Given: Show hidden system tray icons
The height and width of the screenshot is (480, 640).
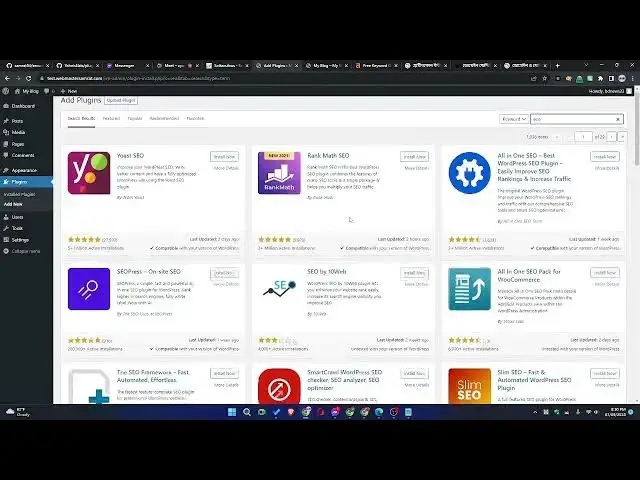Looking at the screenshot, I should (x=535, y=412).
